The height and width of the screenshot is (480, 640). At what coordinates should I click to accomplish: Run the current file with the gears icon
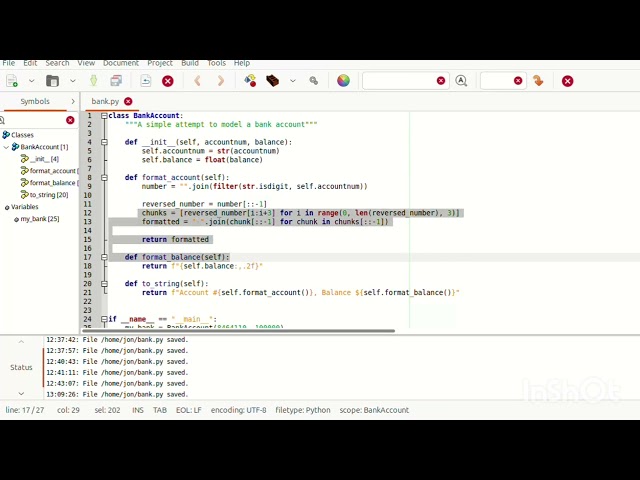313,81
